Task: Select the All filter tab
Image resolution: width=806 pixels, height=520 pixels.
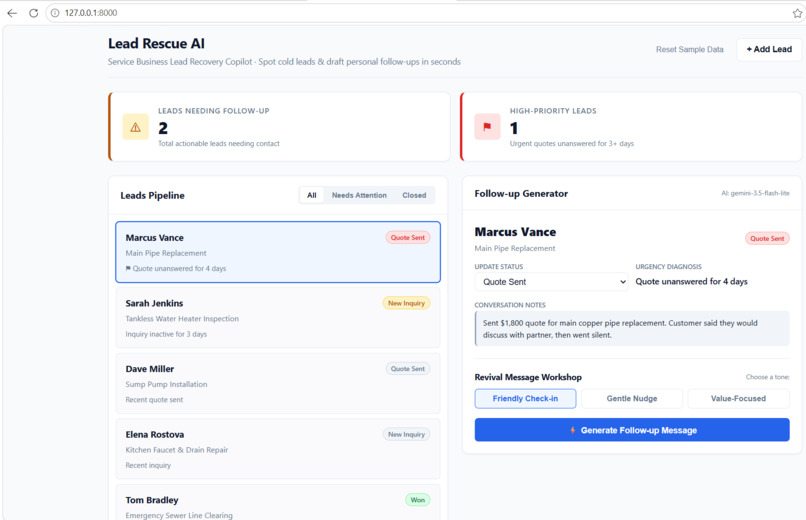Action: click(x=312, y=195)
